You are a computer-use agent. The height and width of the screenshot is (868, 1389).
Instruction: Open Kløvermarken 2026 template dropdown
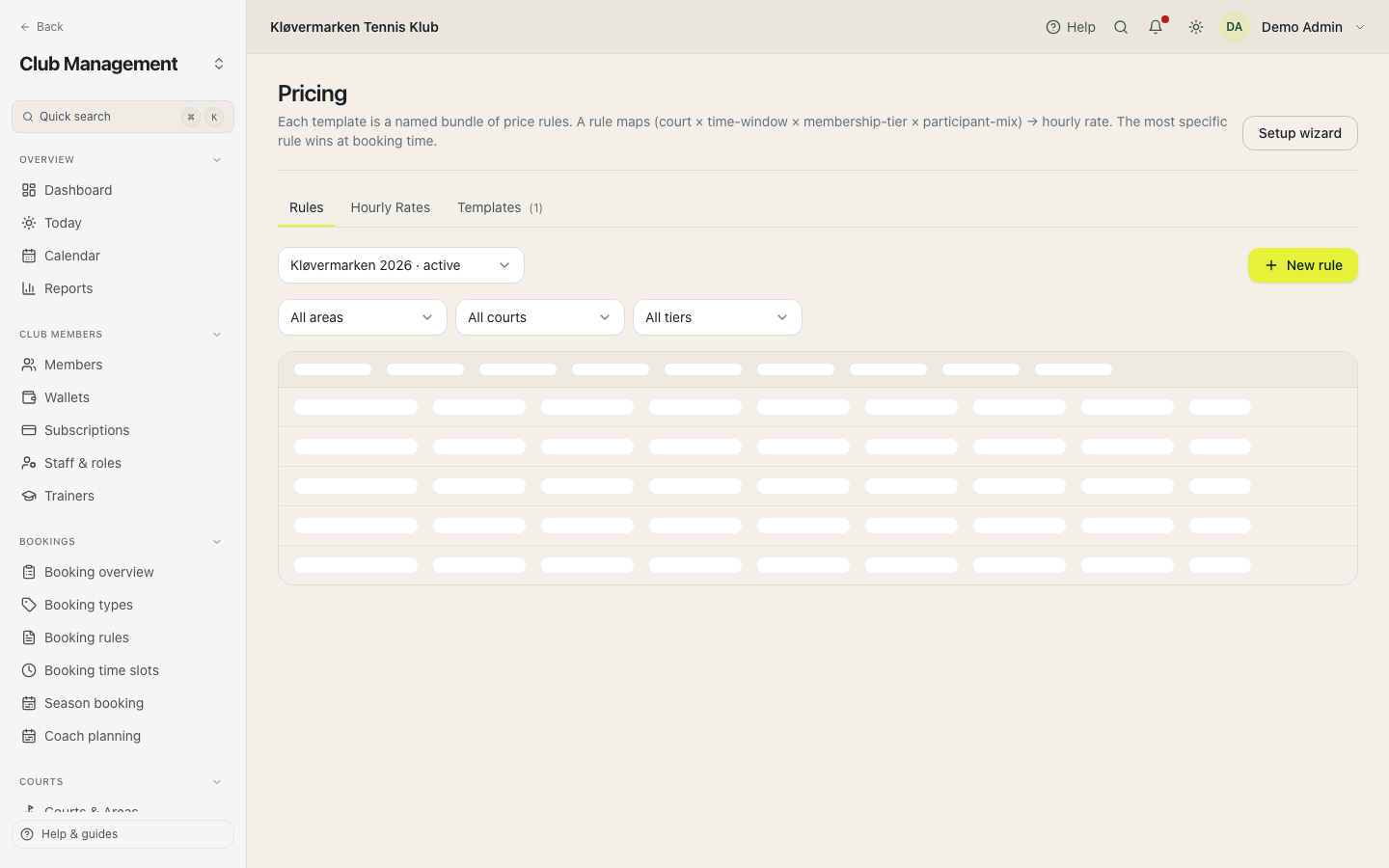click(x=401, y=265)
